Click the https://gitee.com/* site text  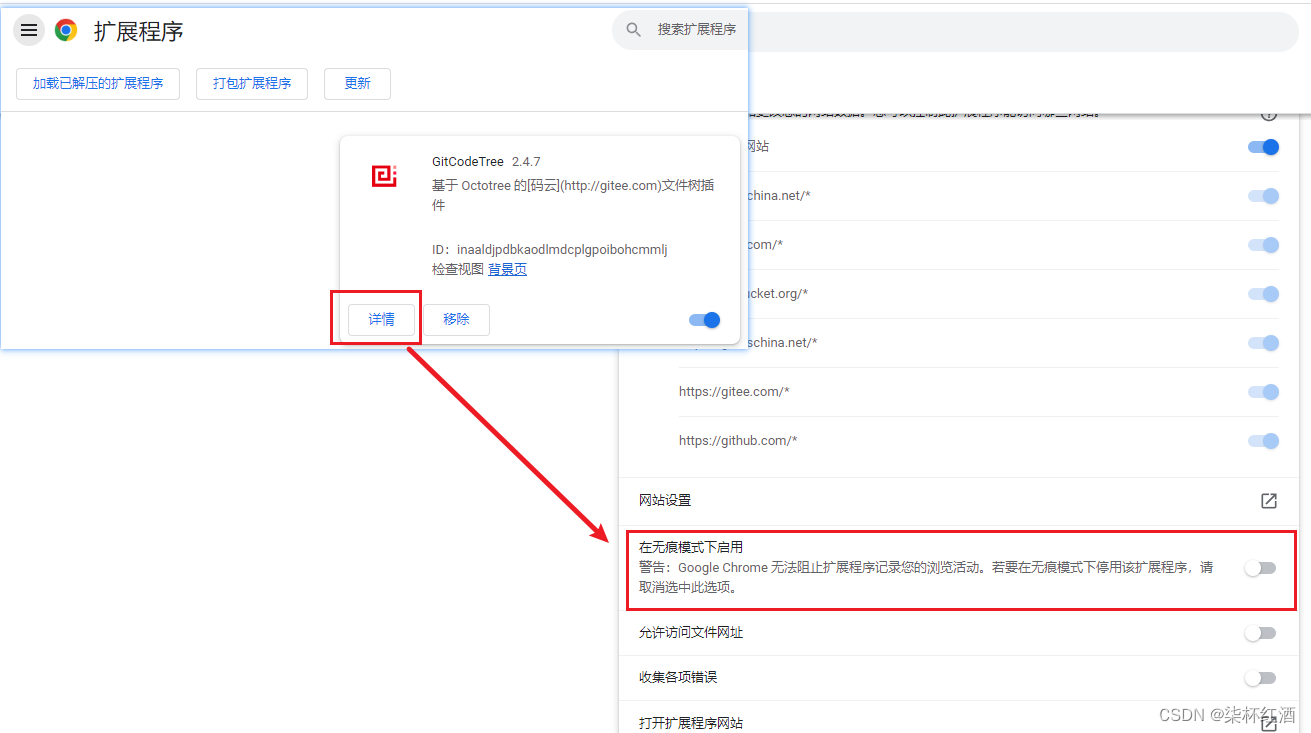pos(734,392)
